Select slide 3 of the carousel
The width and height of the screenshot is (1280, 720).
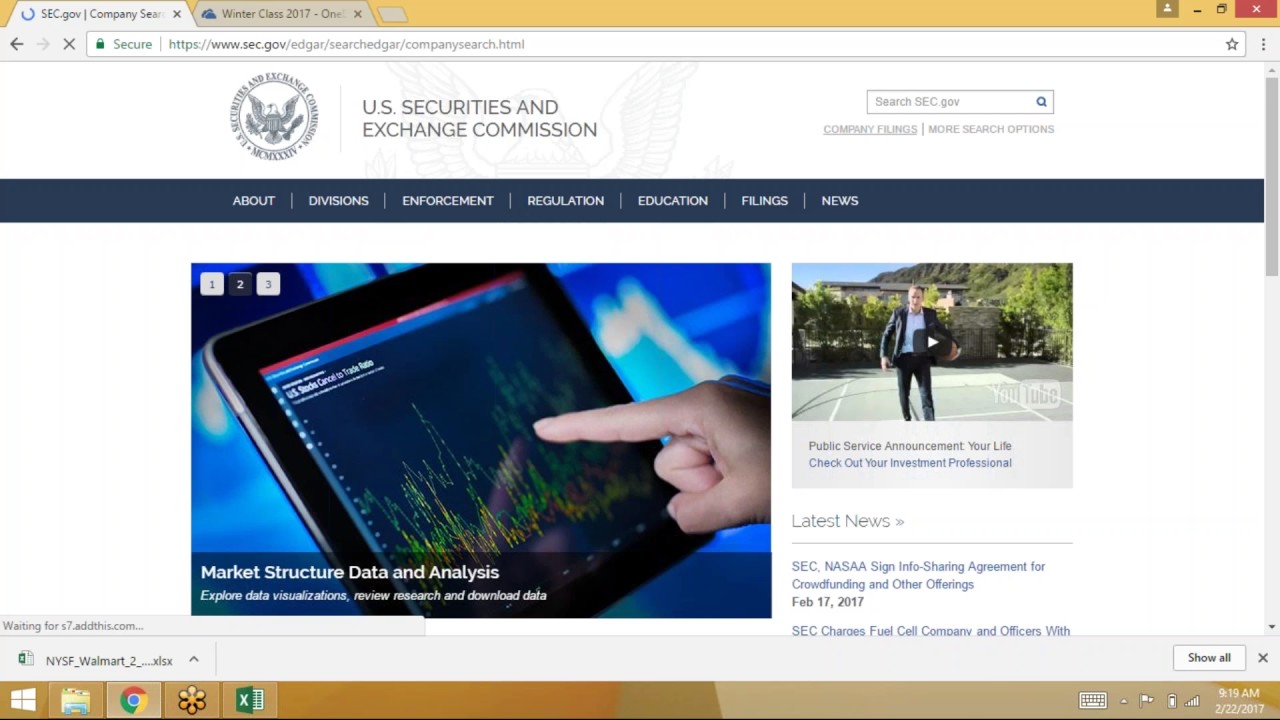coord(268,284)
